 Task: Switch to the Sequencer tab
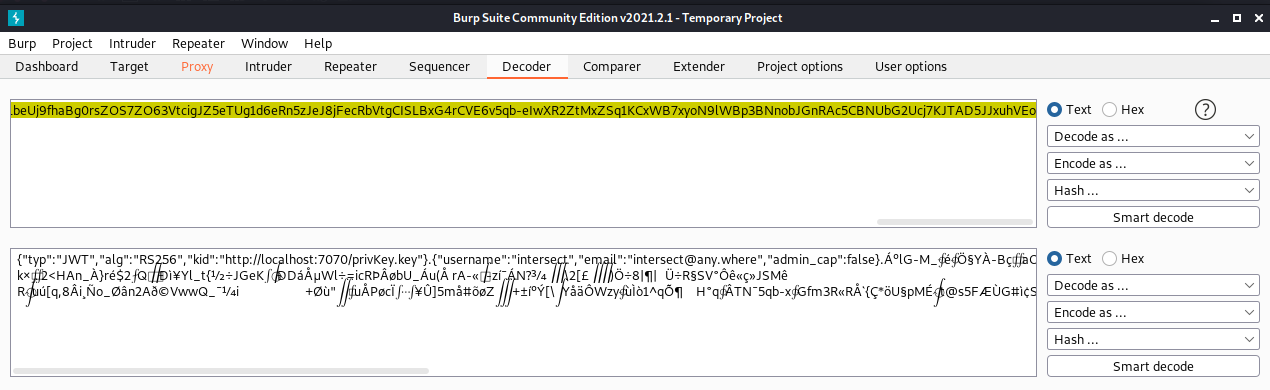pyautogui.click(x=439, y=67)
